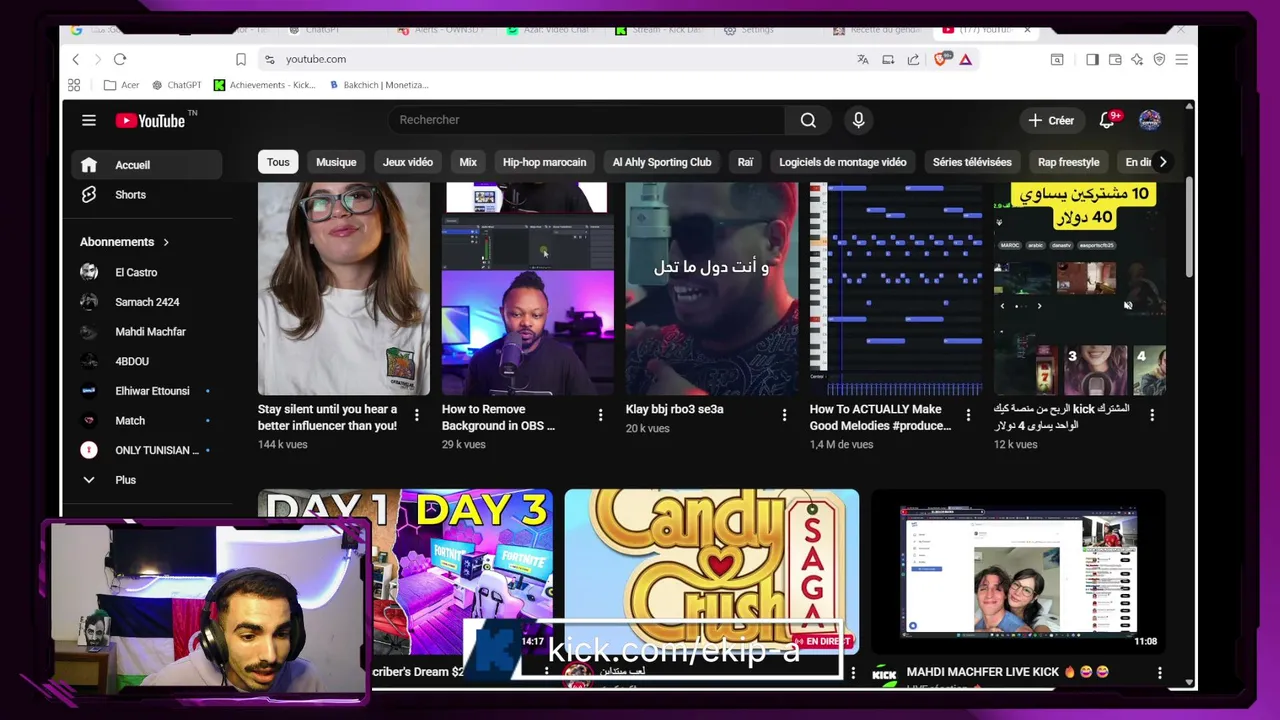Open El Castro subscription channel
The height and width of the screenshot is (720, 1280).
tap(147, 272)
